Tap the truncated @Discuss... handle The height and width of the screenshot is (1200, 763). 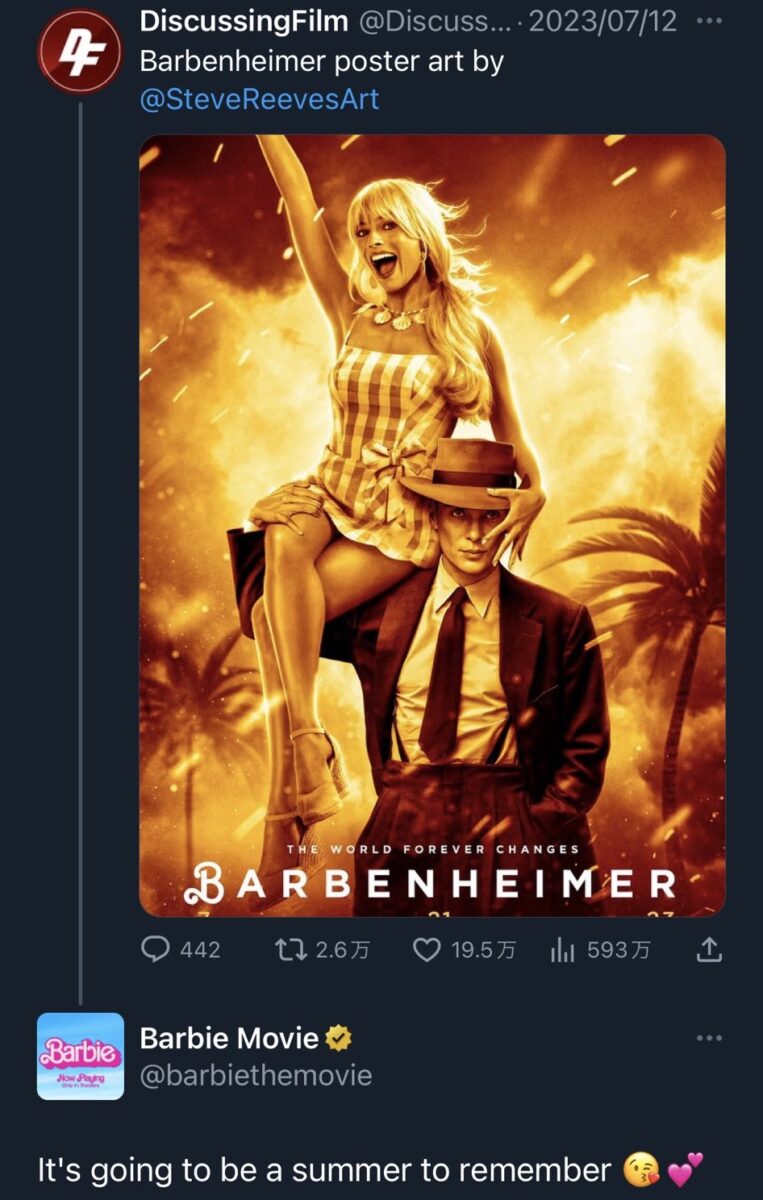[x=434, y=21]
